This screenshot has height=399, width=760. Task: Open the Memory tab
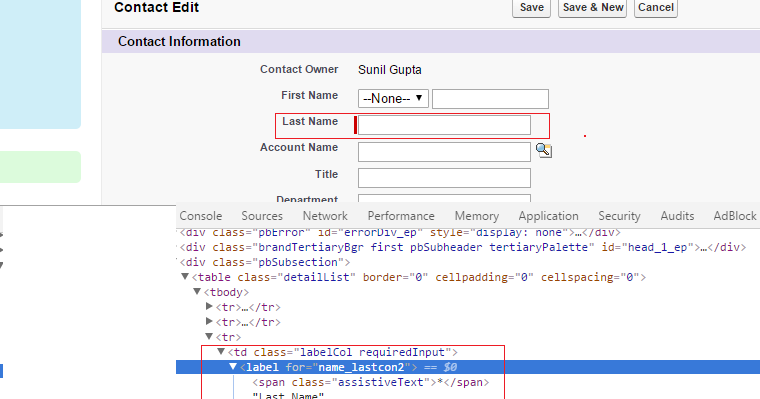tap(476, 216)
